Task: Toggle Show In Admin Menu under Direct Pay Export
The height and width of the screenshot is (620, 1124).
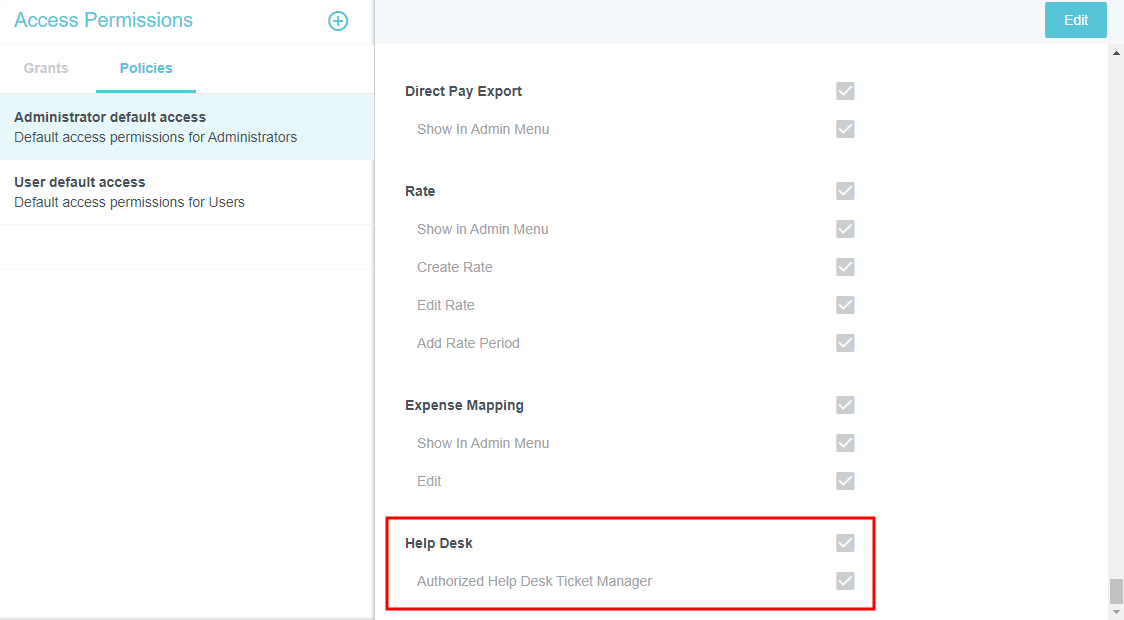Action: coord(845,129)
